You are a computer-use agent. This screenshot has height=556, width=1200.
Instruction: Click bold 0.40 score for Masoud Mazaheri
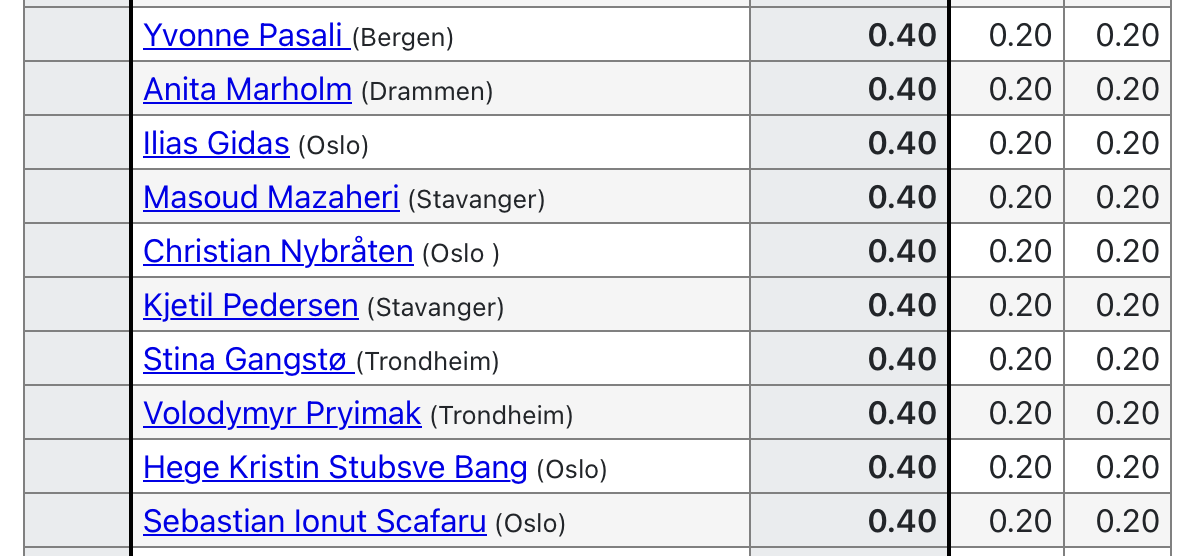[x=902, y=198]
